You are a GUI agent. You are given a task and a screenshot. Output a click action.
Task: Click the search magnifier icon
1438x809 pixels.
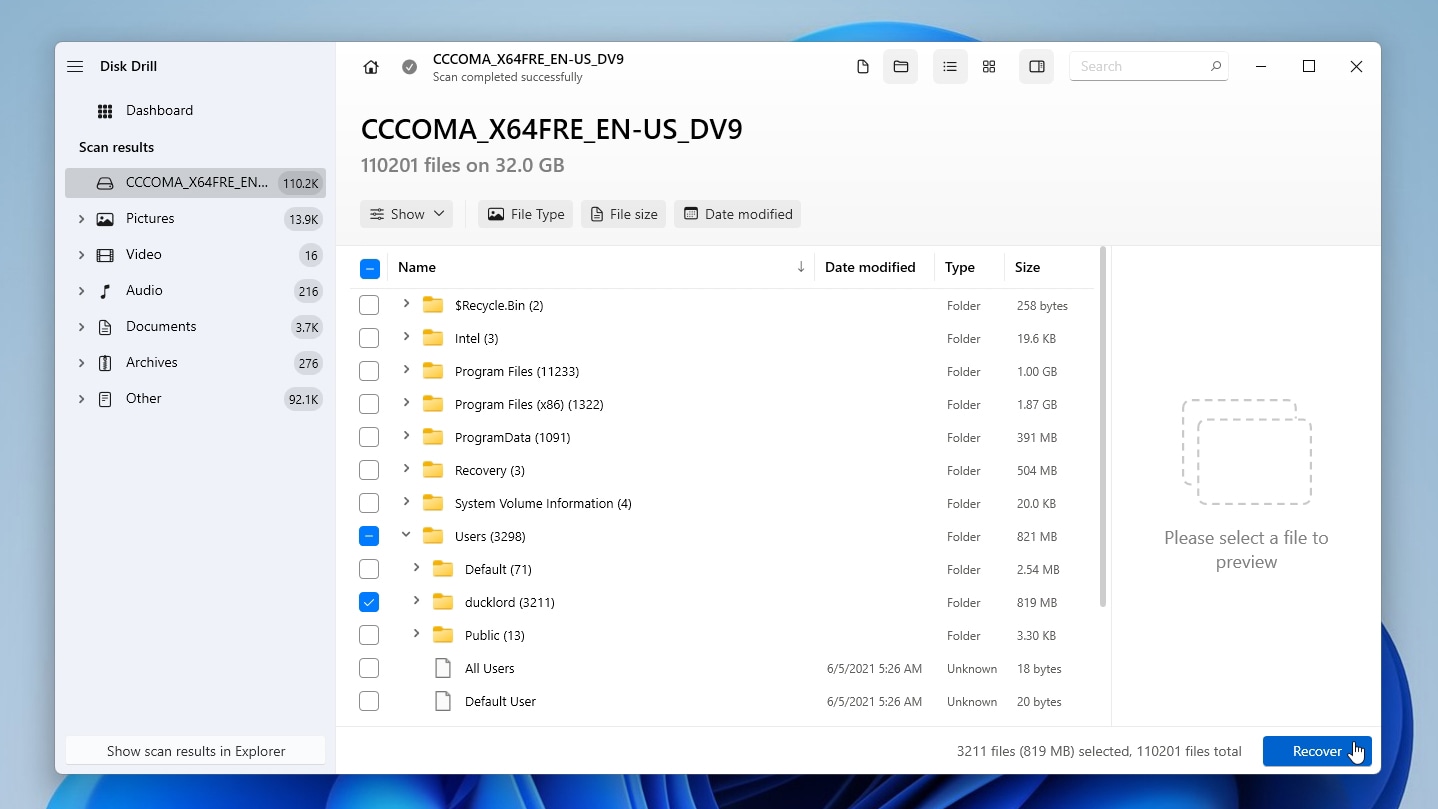click(1215, 66)
